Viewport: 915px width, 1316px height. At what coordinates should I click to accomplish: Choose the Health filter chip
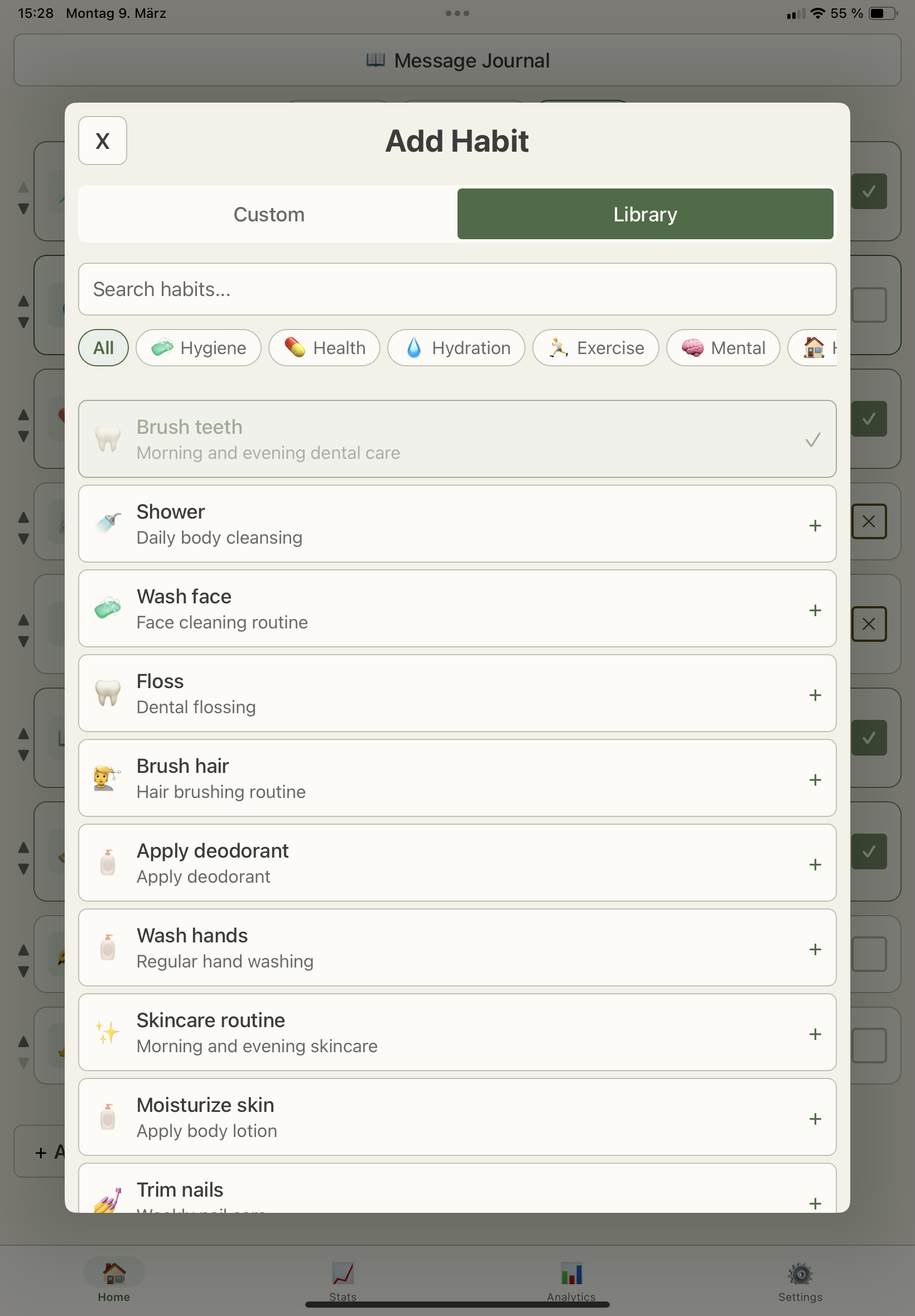point(324,348)
